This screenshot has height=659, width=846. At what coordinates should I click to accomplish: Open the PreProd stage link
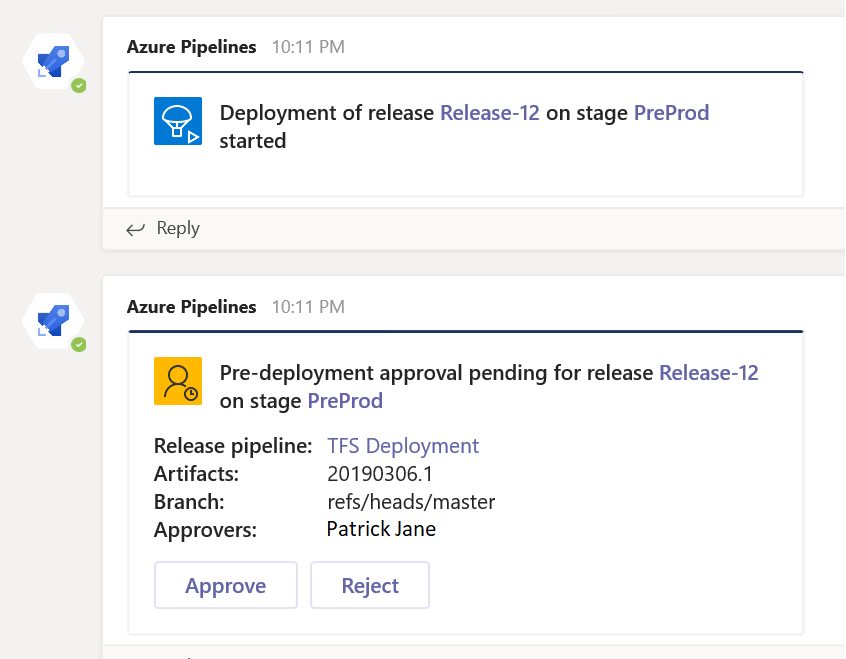[x=671, y=112]
